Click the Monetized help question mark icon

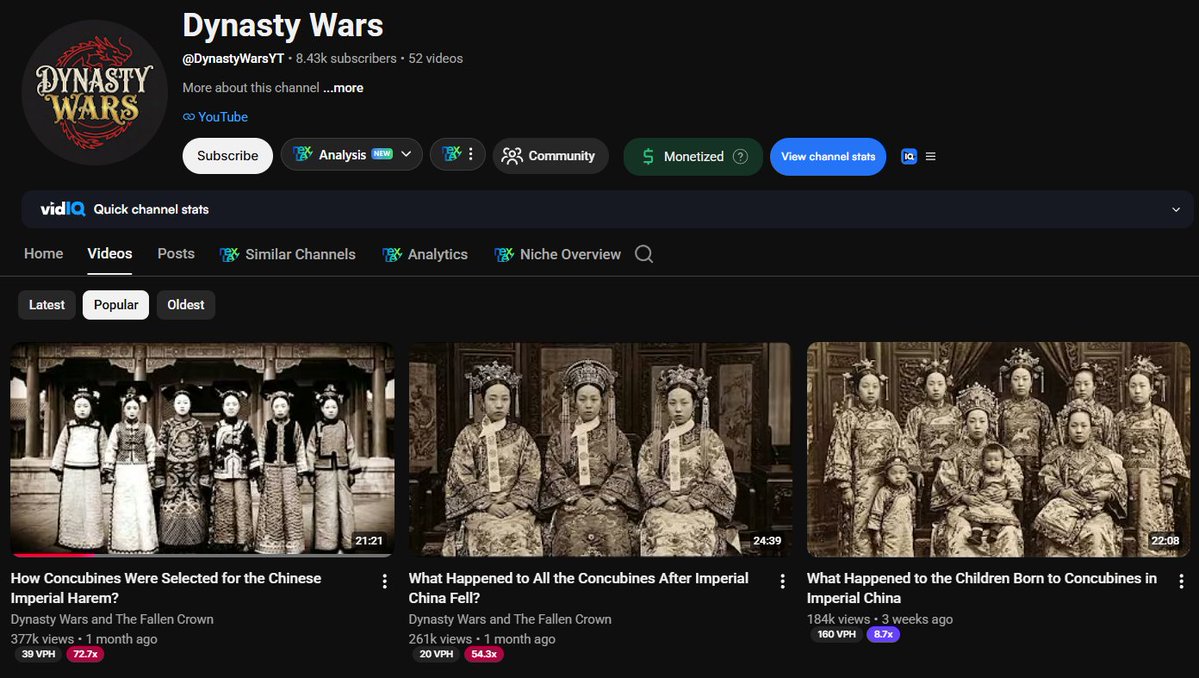740,157
